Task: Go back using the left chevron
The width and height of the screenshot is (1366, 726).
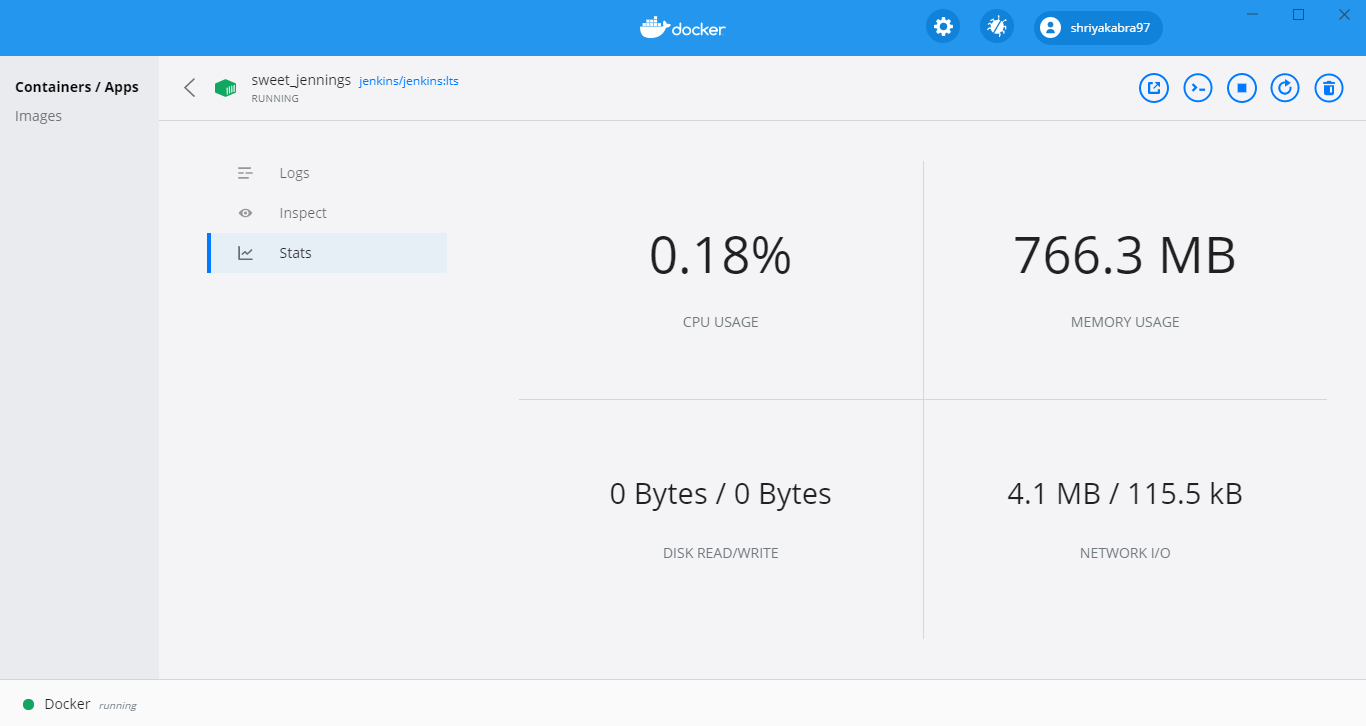Action: [x=190, y=88]
